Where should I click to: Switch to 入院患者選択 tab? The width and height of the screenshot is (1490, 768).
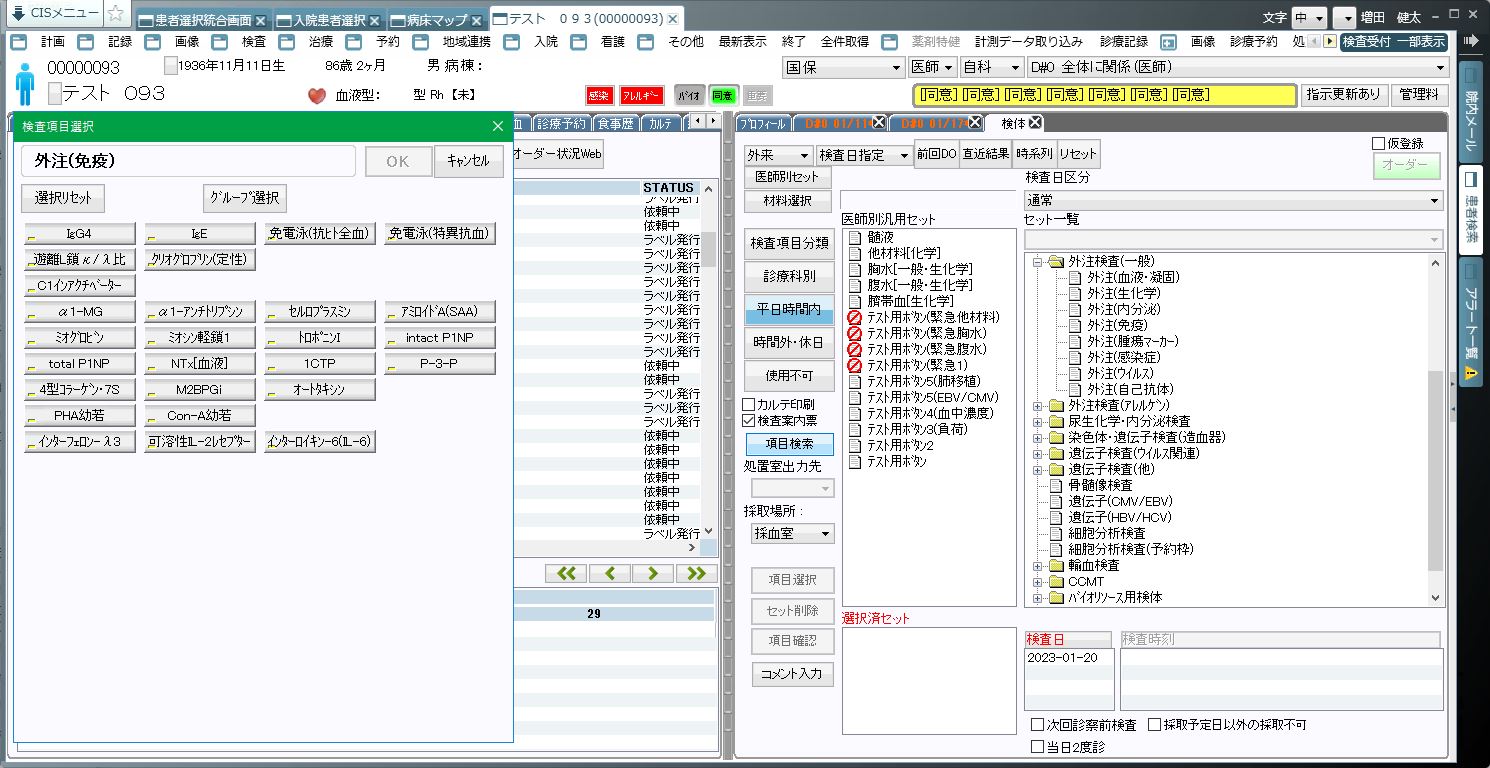coord(329,20)
